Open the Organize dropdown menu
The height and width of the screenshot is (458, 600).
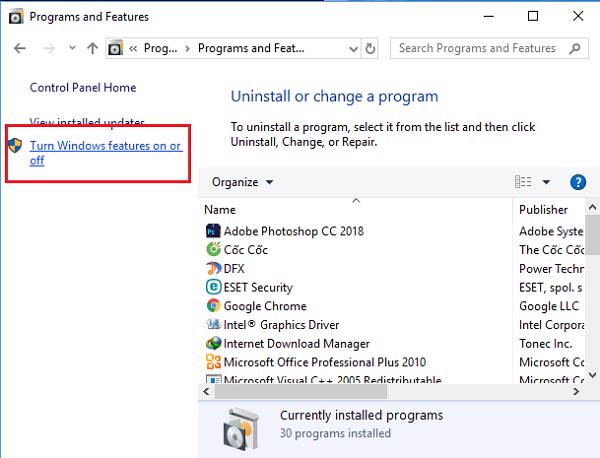coord(241,182)
